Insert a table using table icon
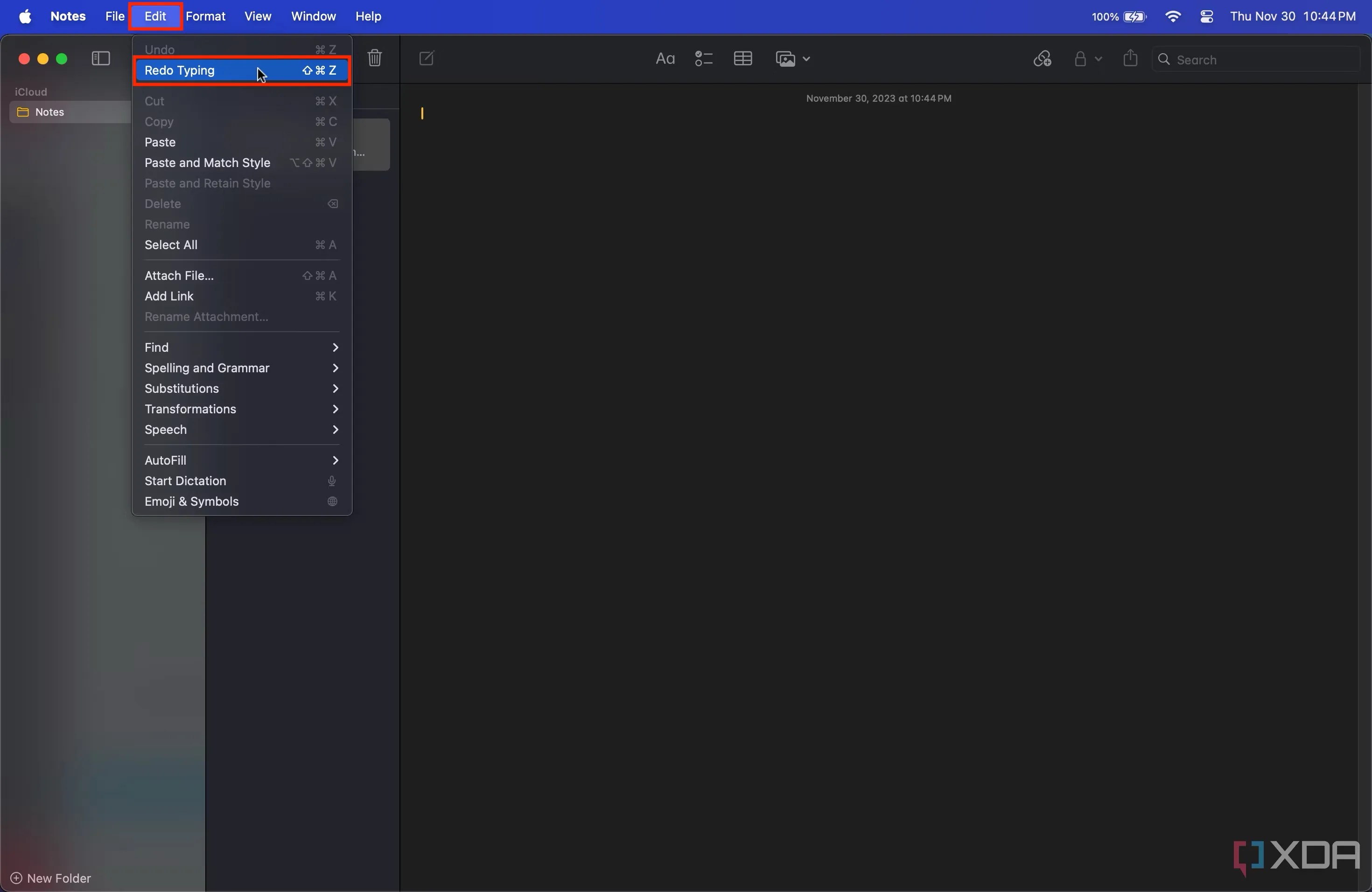Viewport: 1372px width, 892px height. 742,59
